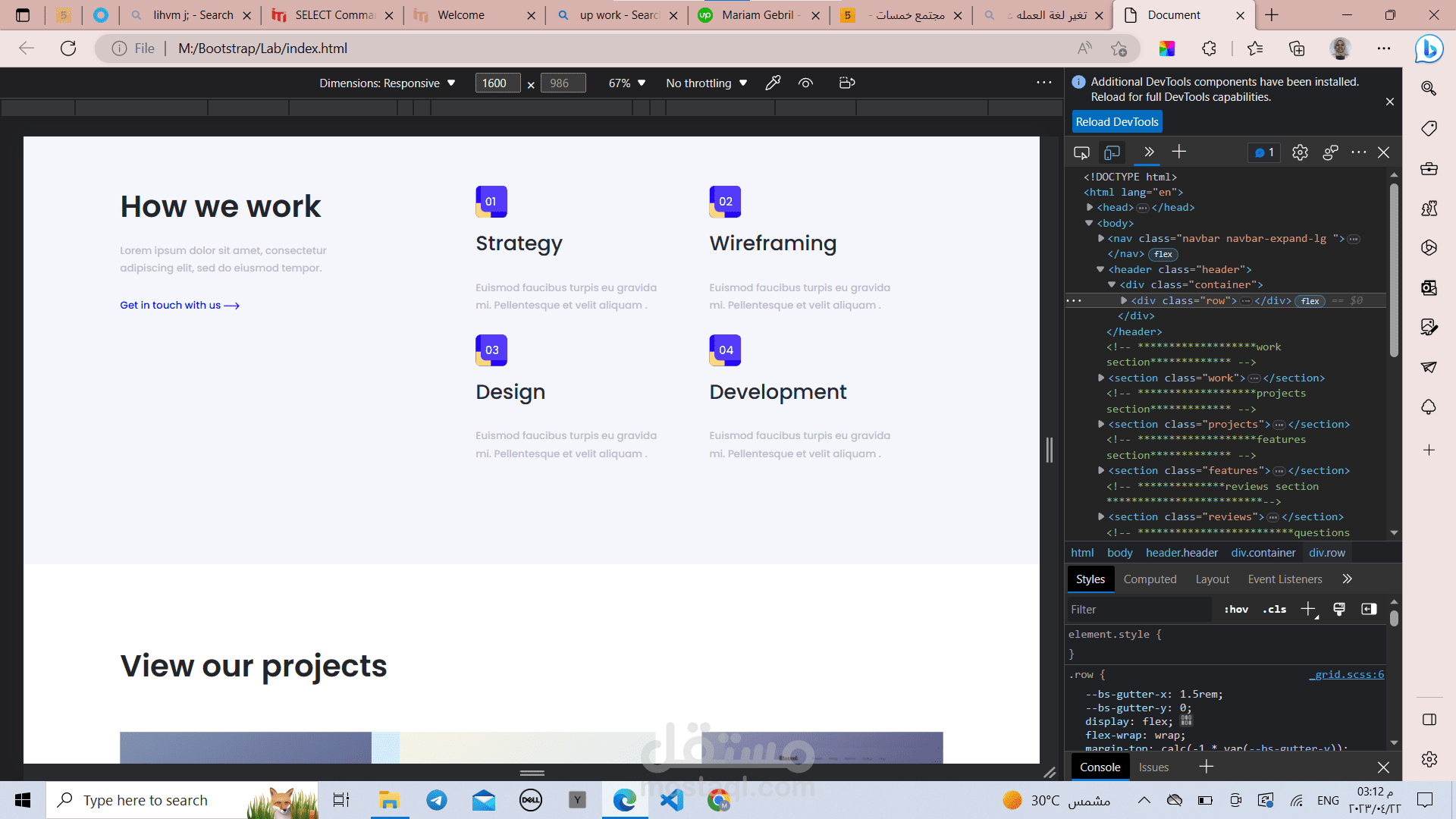Switch to the Issues drawer tab

1153,767
